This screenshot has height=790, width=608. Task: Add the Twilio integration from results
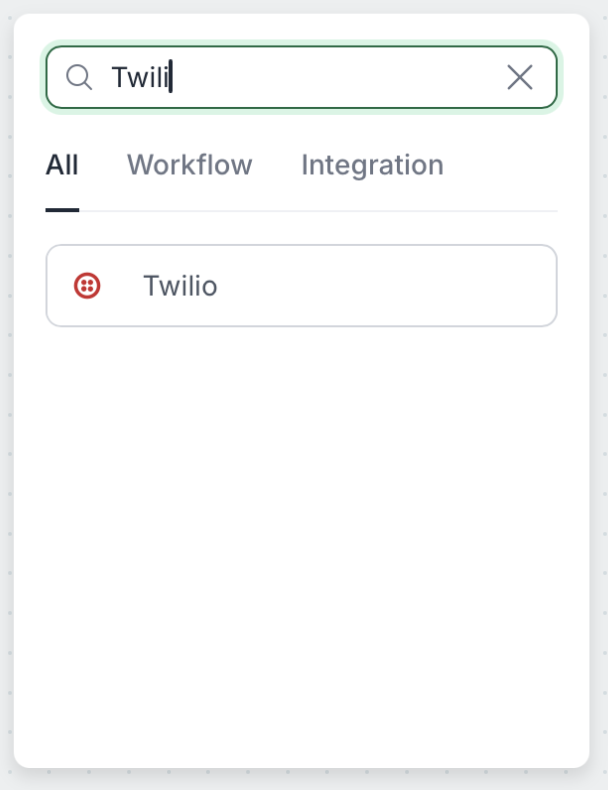click(301, 286)
